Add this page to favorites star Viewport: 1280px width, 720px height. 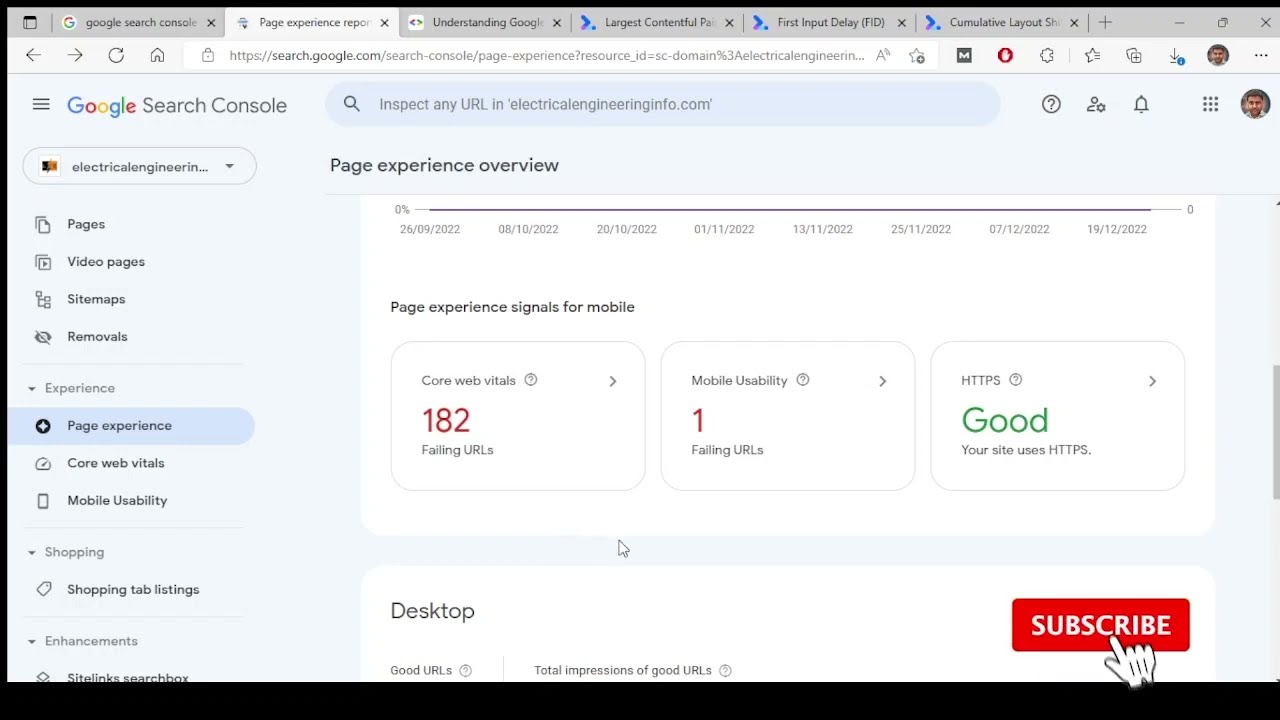(x=917, y=56)
